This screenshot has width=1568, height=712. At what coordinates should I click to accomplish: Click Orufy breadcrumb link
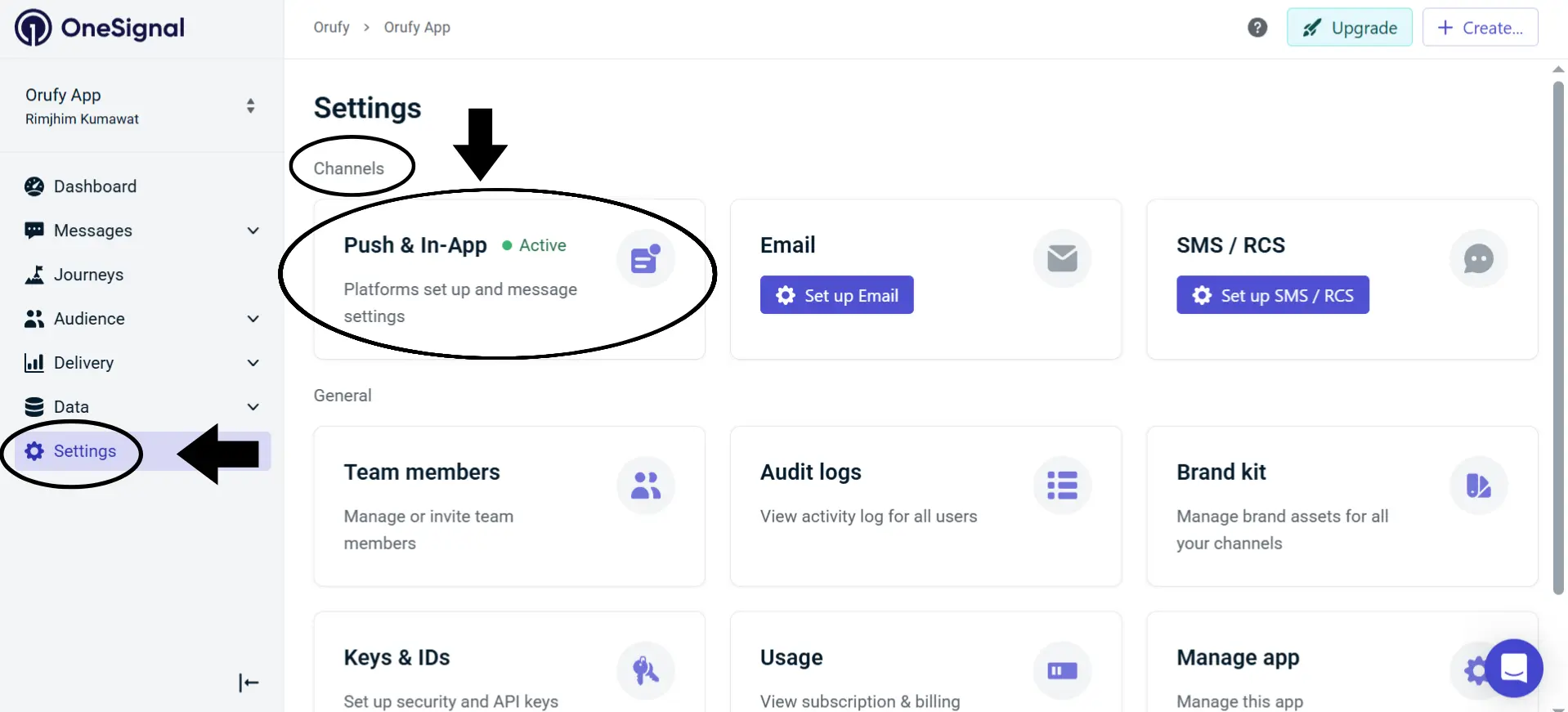(331, 27)
